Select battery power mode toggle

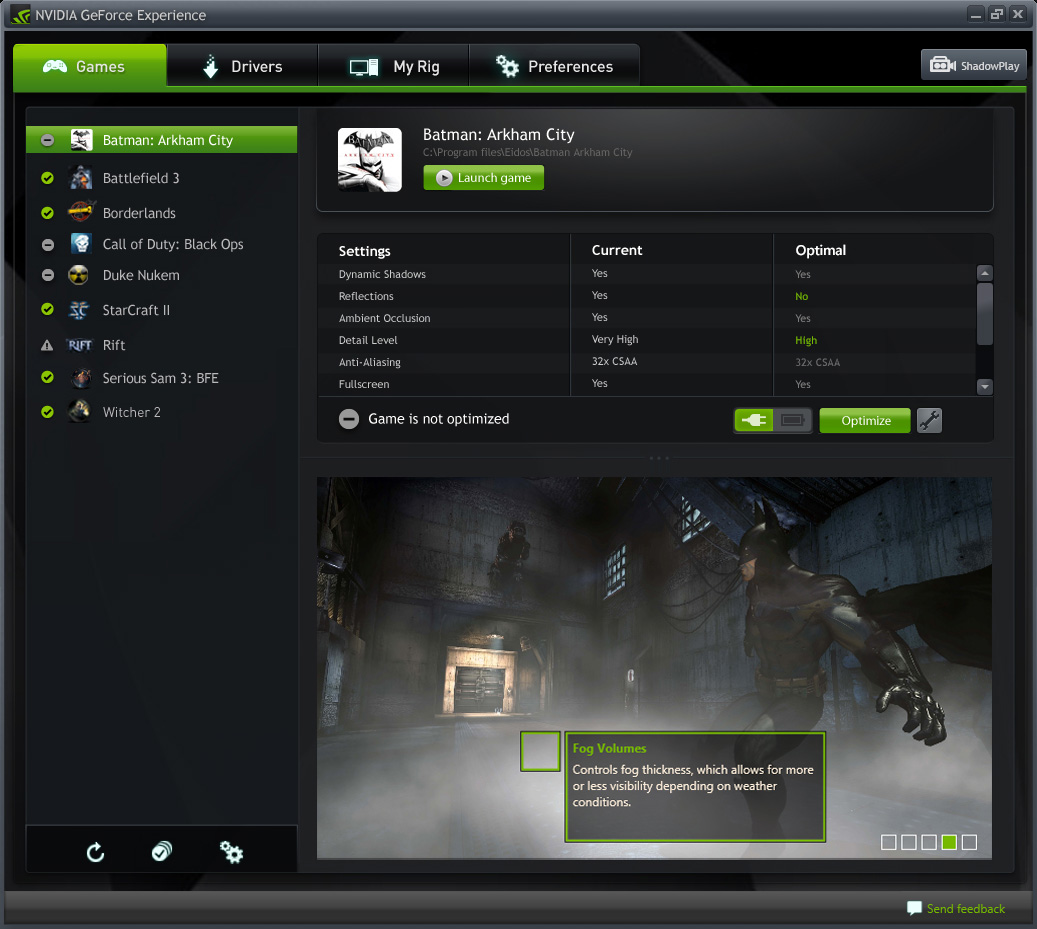[792, 420]
